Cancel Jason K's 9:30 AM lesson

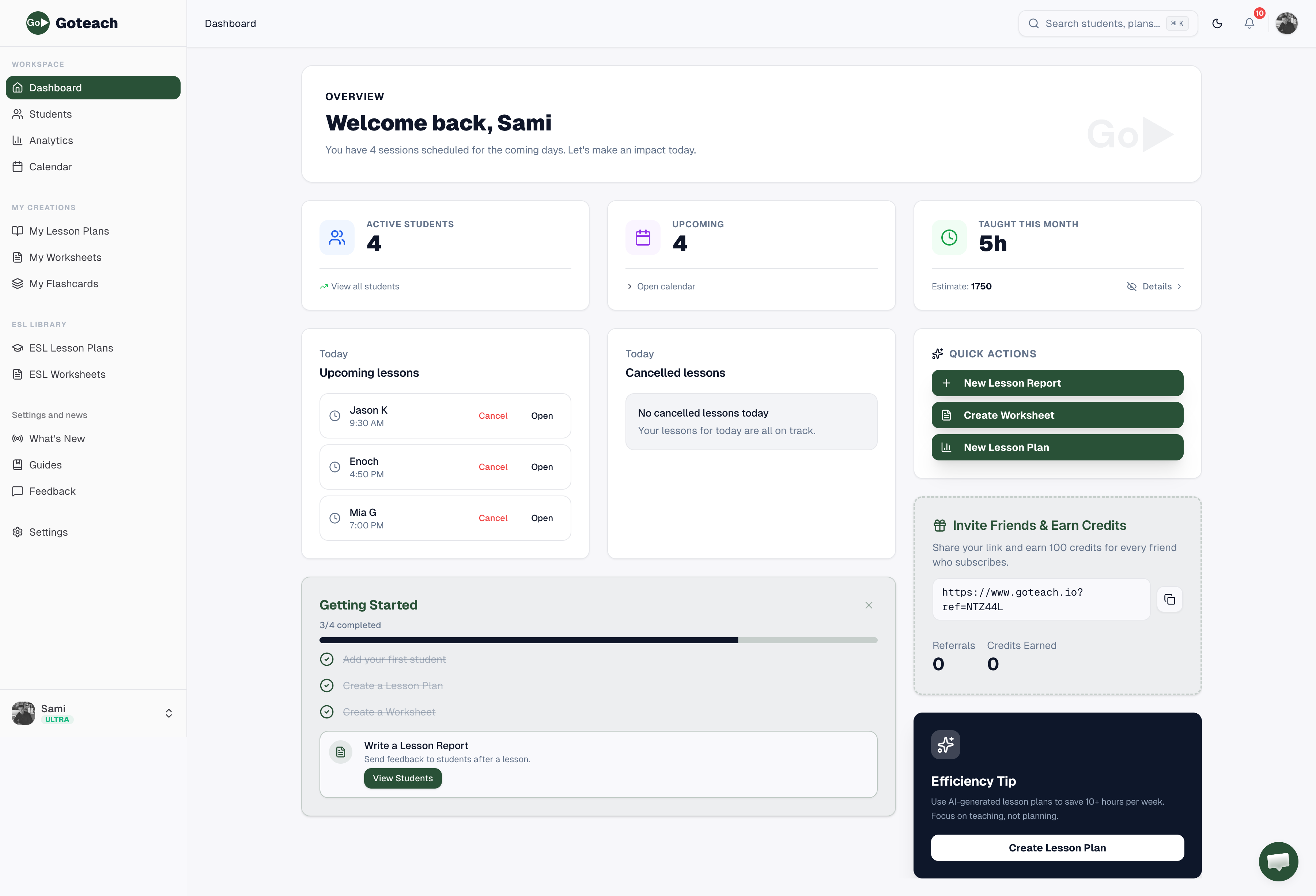(x=493, y=415)
